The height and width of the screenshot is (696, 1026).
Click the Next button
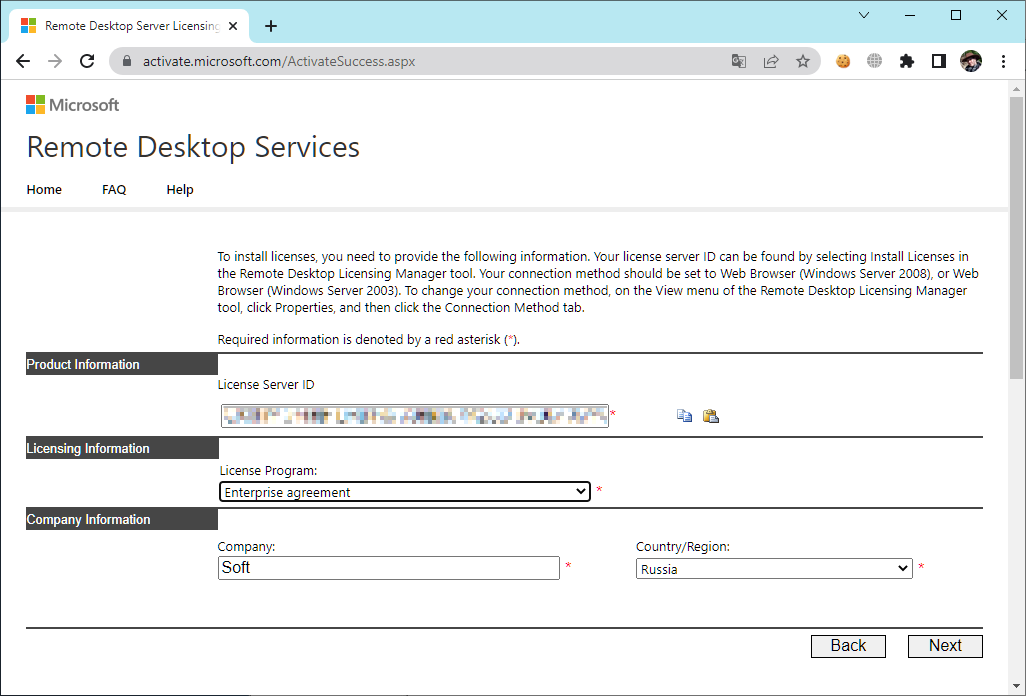coord(945,646)
